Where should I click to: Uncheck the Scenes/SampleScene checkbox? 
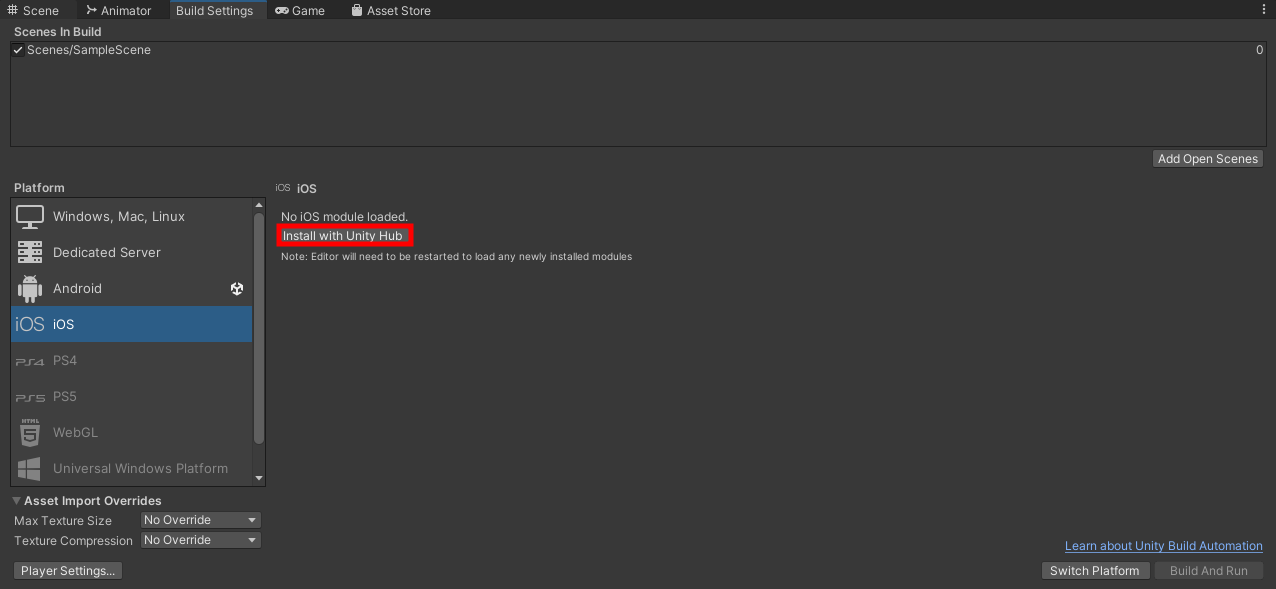click(18, 50)
